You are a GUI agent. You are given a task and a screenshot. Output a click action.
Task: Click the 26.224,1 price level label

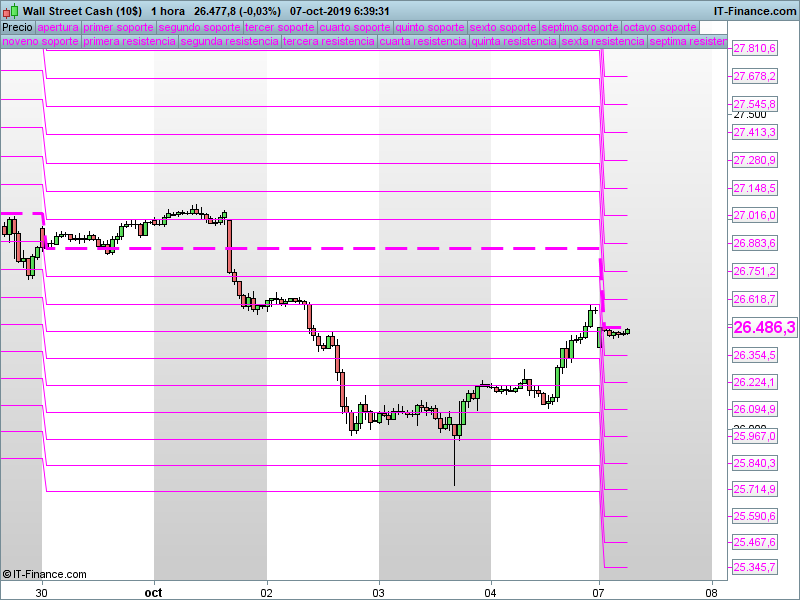[755, 382]
